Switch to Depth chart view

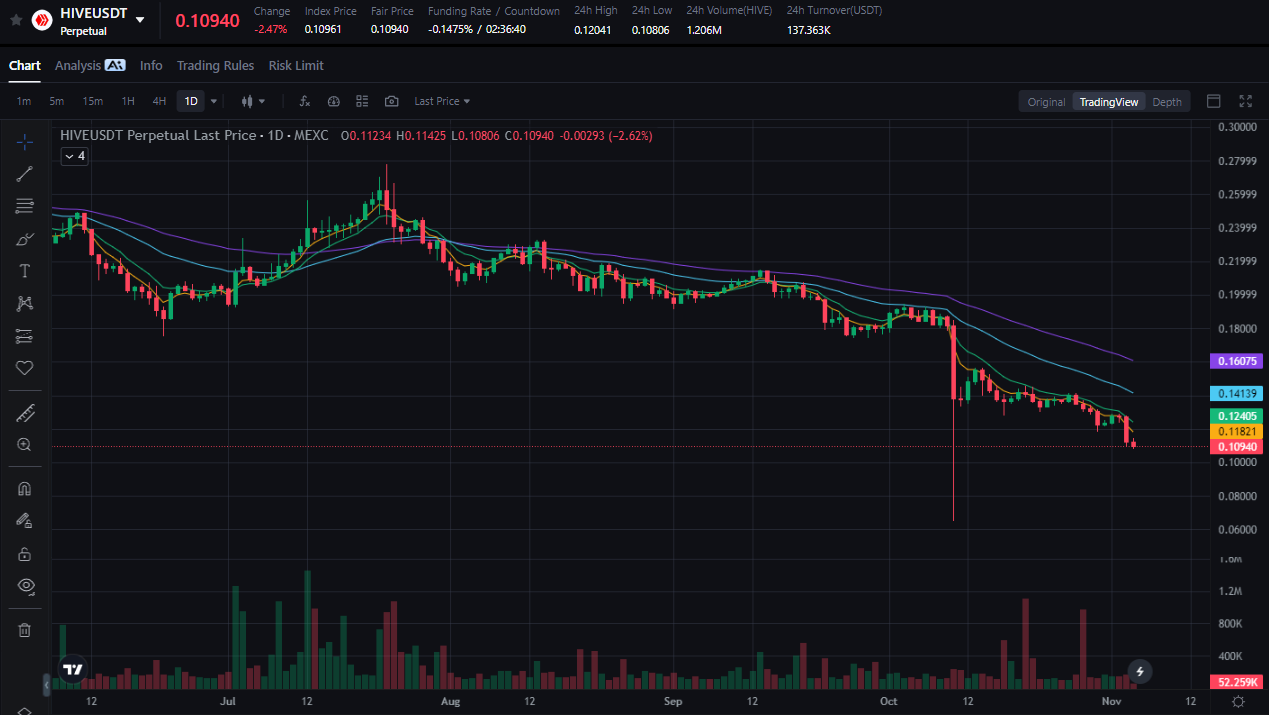coord(1167,101)
